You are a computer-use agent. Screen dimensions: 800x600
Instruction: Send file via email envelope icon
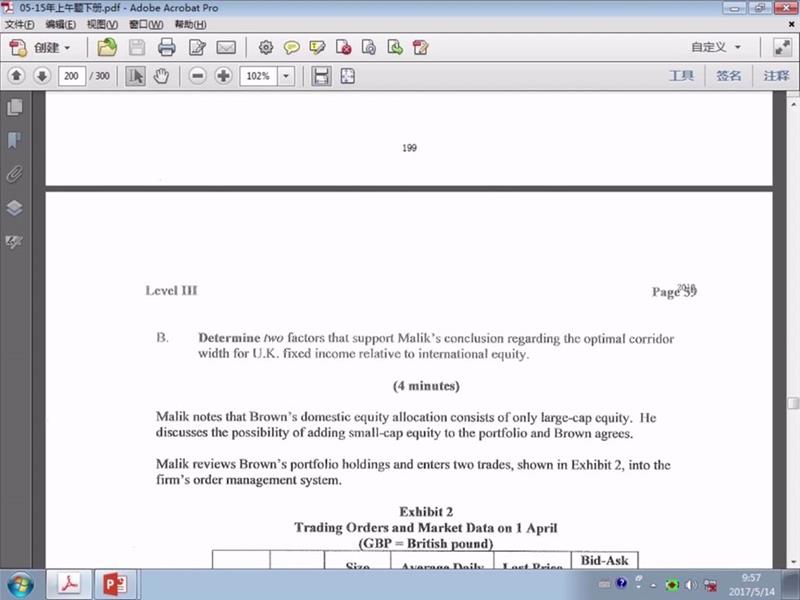226,48
